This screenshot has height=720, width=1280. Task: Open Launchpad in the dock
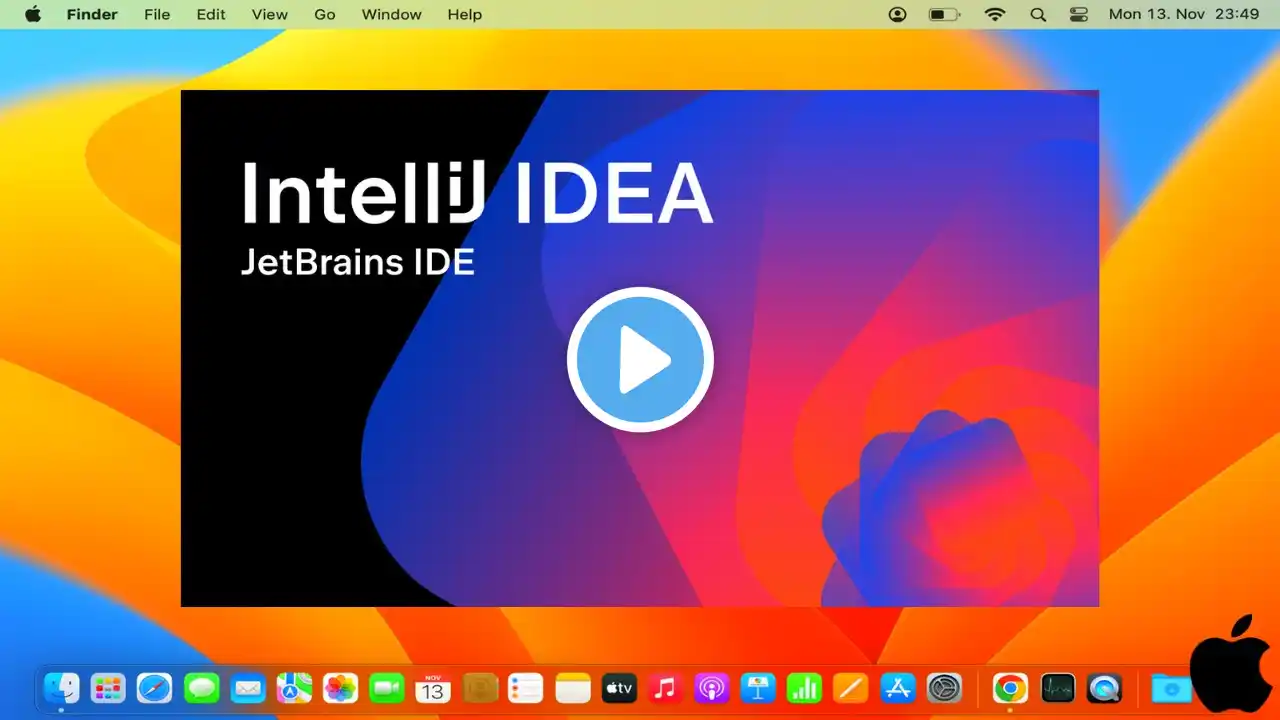click(x=108, y=688)
